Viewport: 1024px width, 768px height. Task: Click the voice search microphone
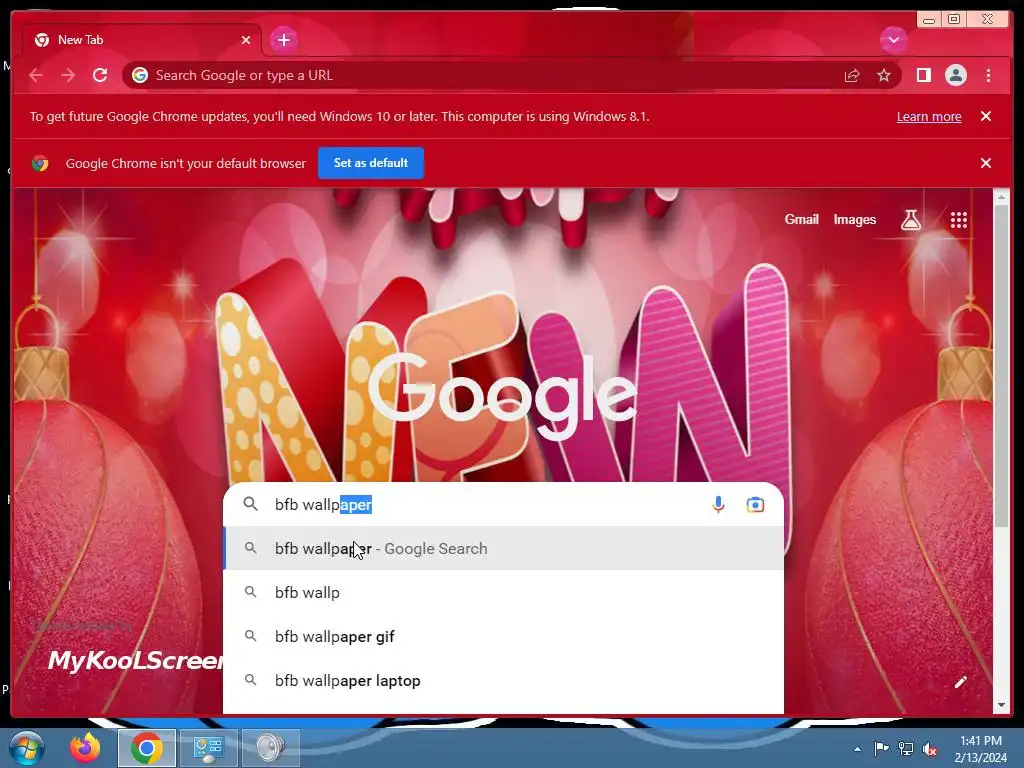718,505
